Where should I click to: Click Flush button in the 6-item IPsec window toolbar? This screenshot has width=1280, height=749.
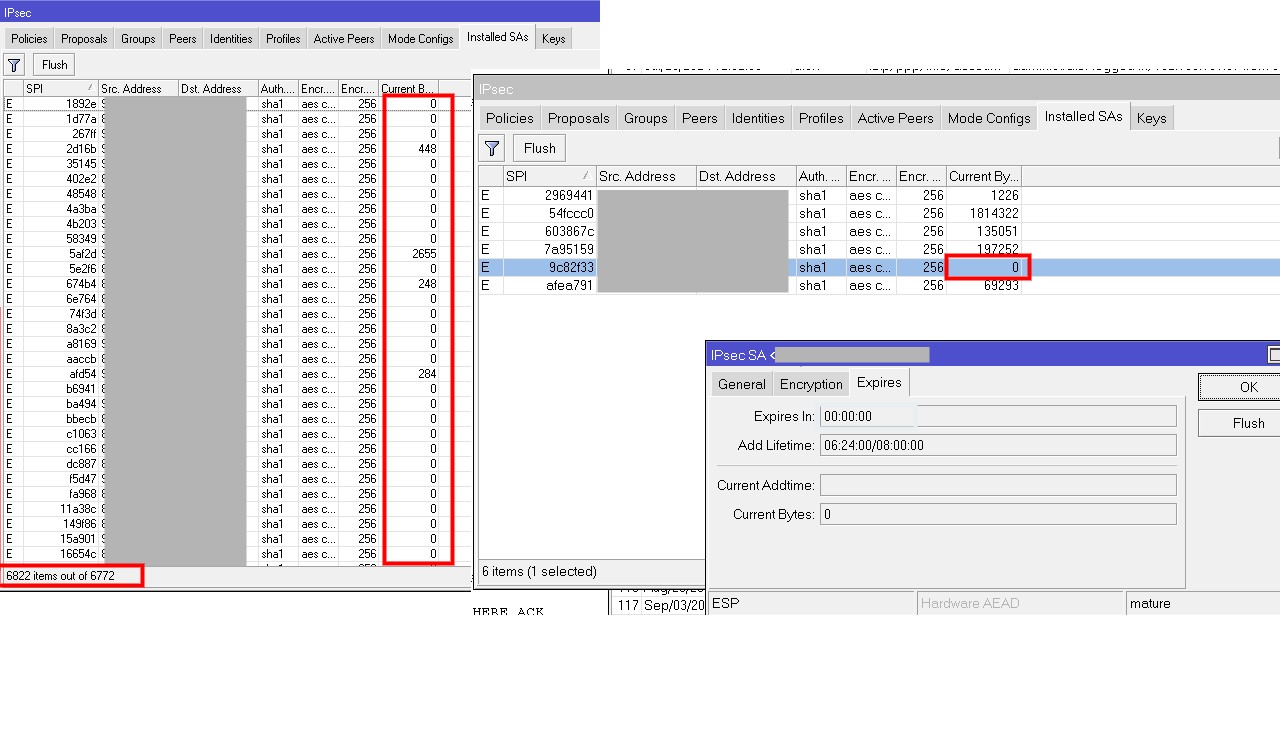tap(540, 148)
